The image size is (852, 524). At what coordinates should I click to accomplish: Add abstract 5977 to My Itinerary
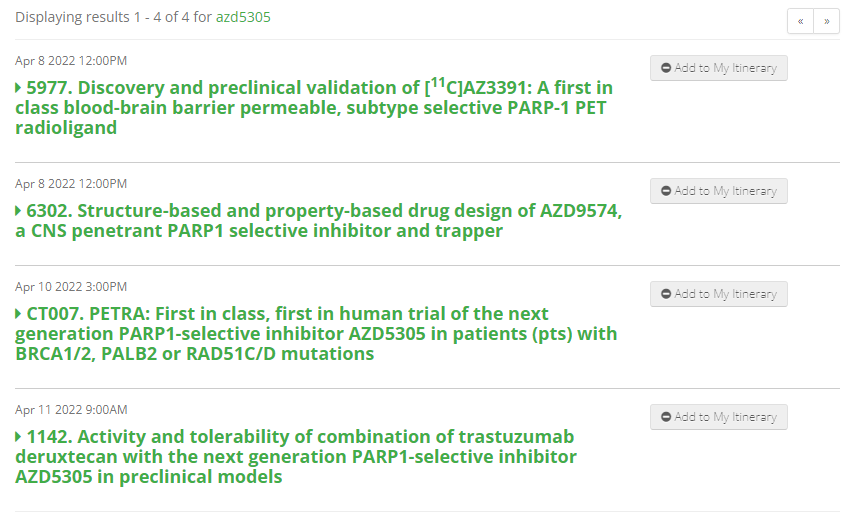coord(719,68)
